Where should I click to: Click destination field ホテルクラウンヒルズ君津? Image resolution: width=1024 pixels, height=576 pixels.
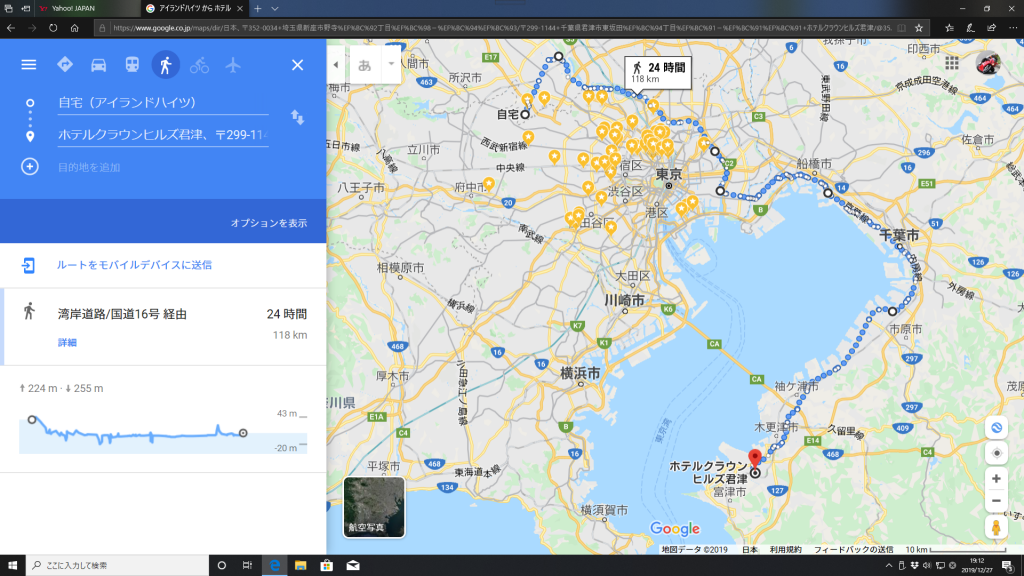163,135
